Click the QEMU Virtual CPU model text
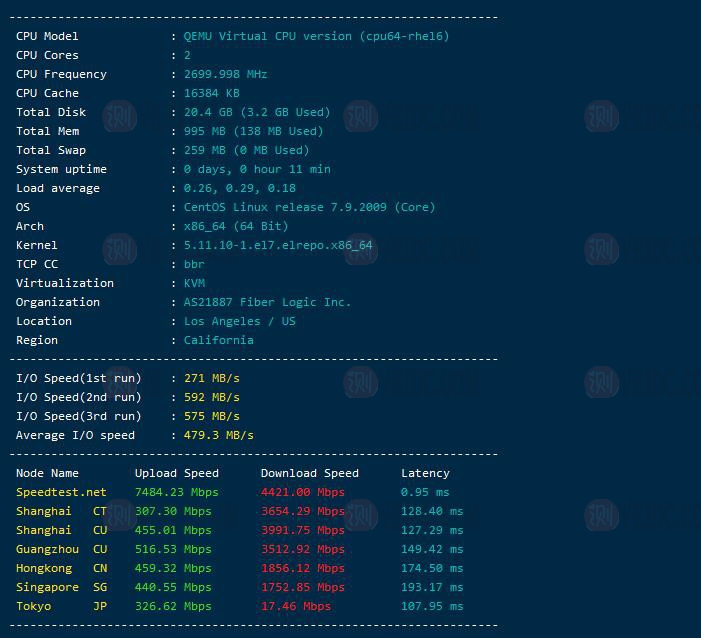 (x=316, y=36)
